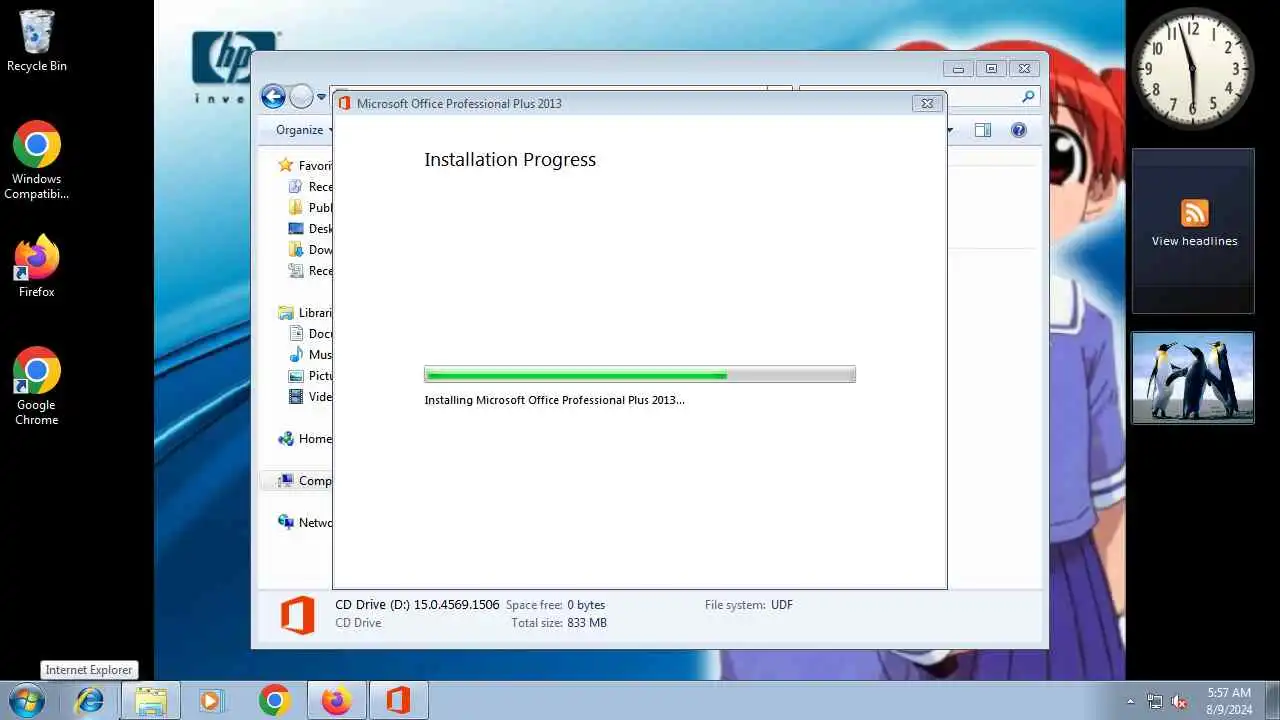The image size is (1280, 720).
Task: Click the network tray icon
Action: [x=1155, y=702]
